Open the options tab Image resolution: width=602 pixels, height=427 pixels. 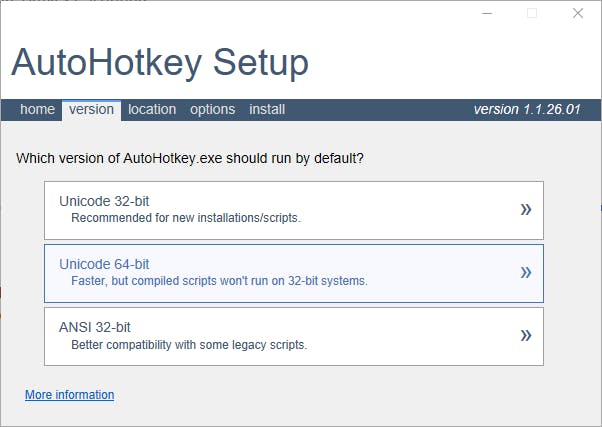click(x=212, y=110)
